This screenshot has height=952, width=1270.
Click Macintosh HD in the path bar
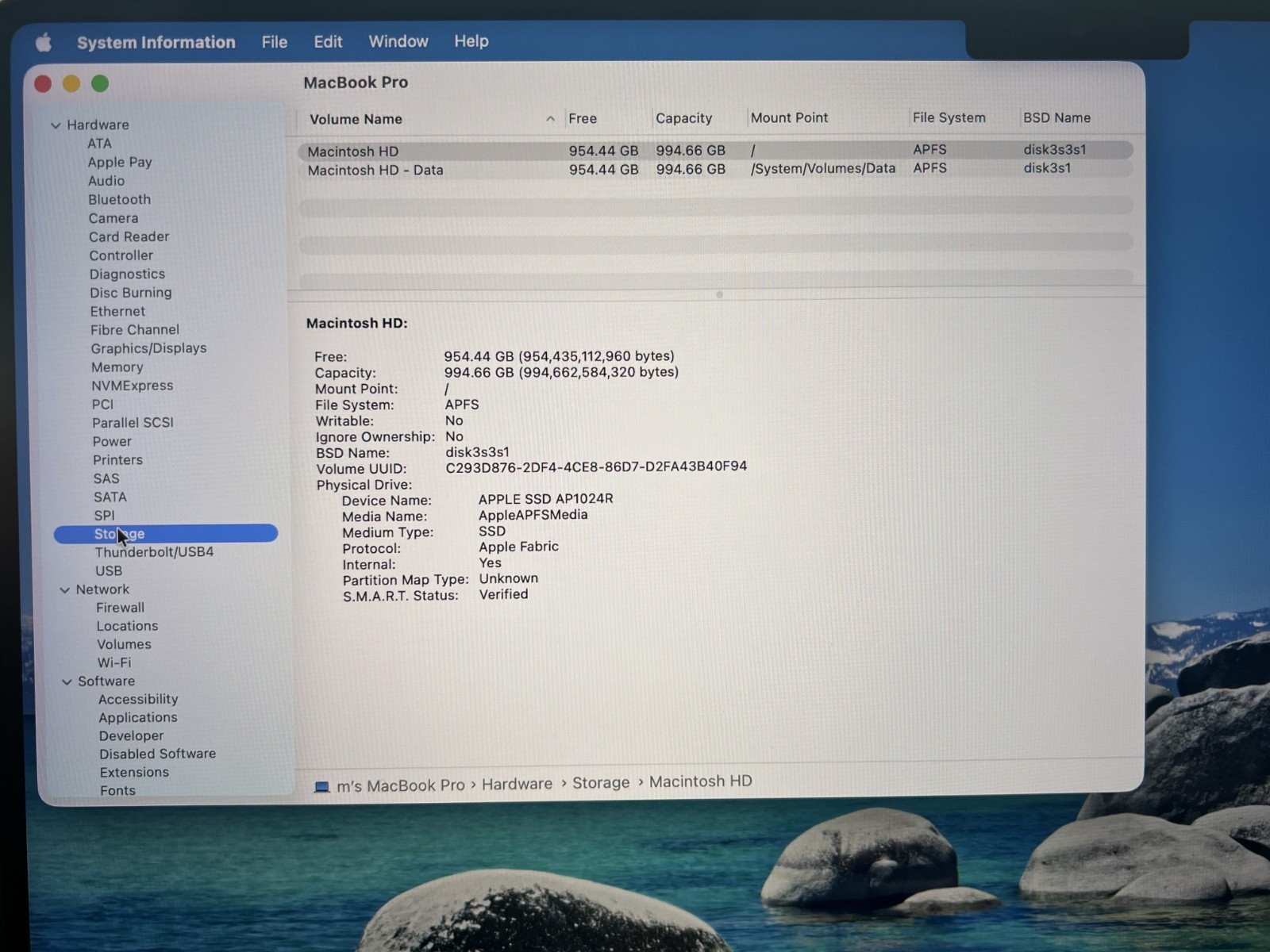click(701, 781)
